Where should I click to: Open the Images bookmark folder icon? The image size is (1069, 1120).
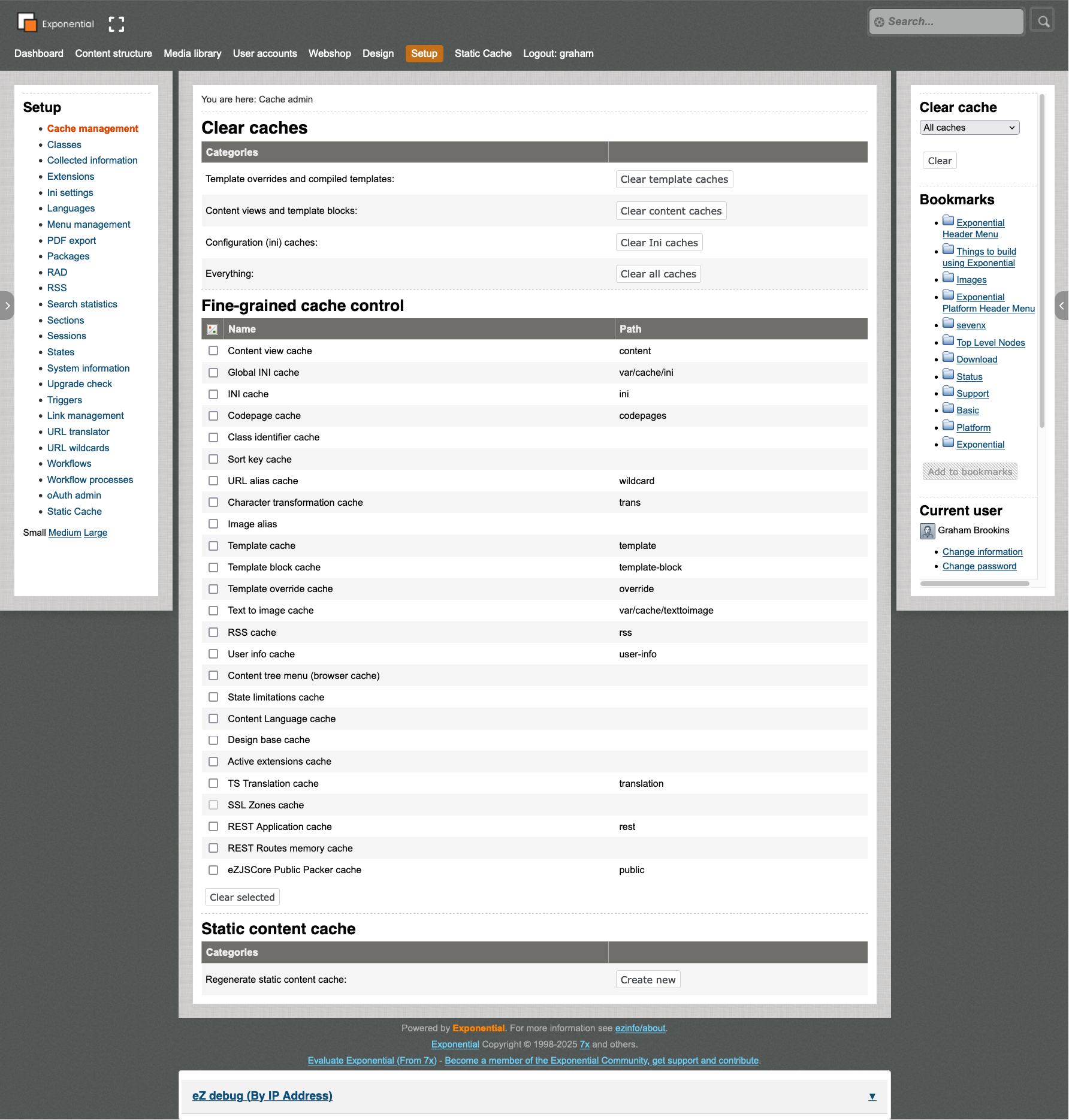coord(948,277)
